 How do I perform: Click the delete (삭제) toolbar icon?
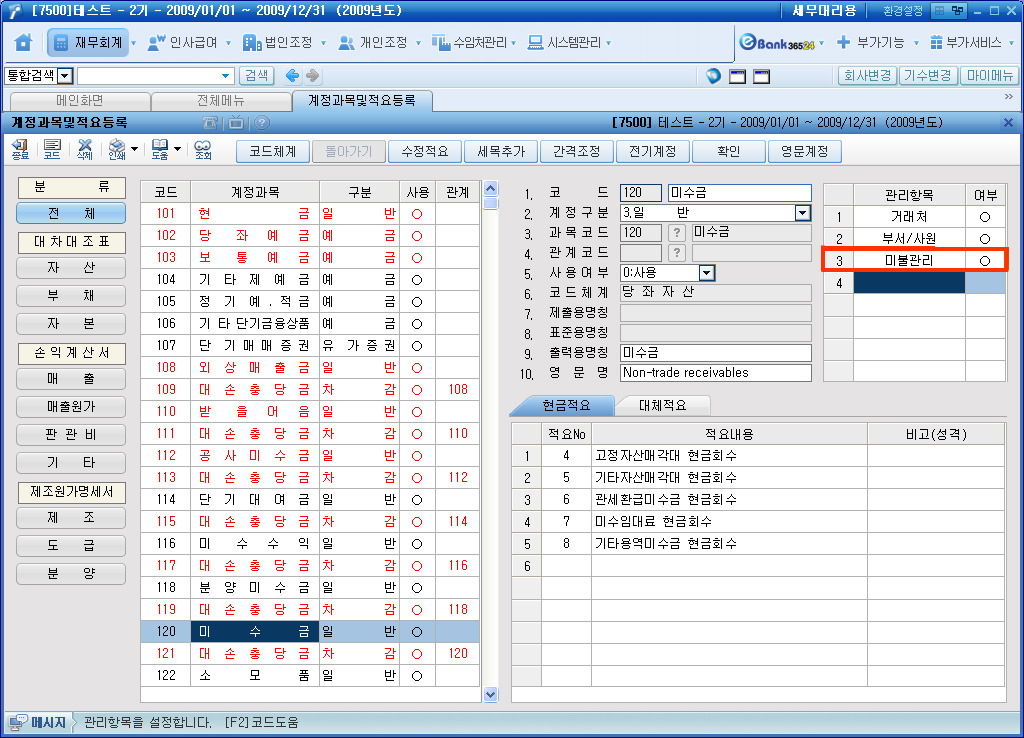85,150
